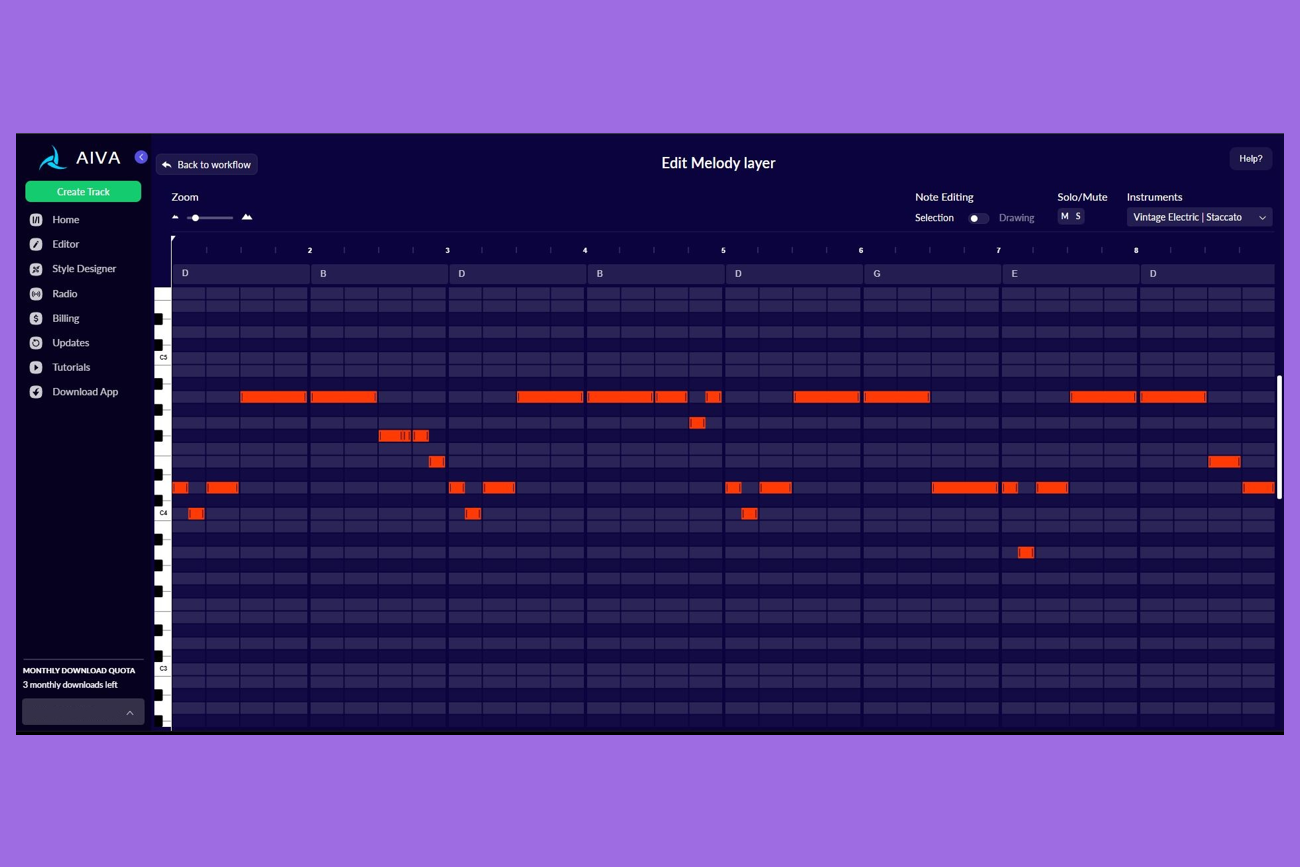Click the Tutorials play icon
Screen dimensions: 1300x867
coord(36,368)
